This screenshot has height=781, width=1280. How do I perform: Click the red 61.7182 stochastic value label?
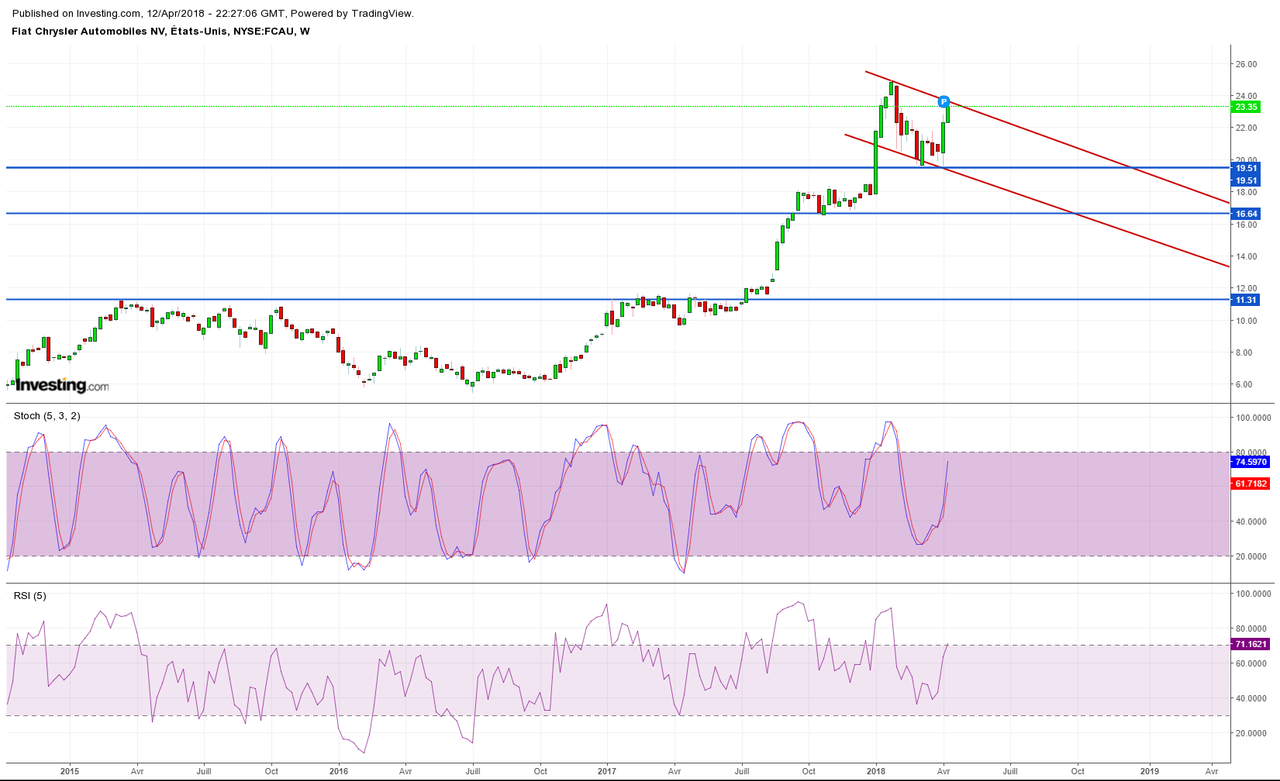click(1250, 483)
